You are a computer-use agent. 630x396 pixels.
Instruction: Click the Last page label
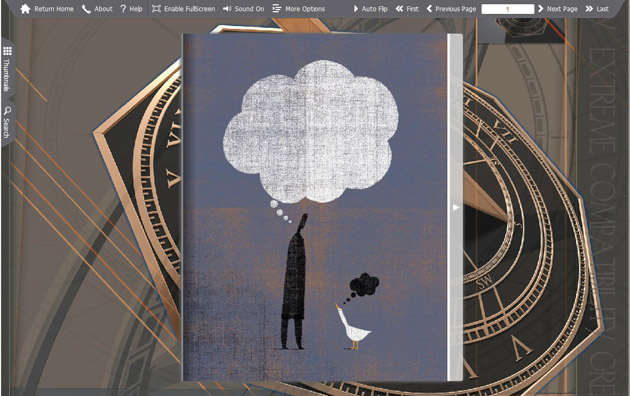[x=602, y=9]
